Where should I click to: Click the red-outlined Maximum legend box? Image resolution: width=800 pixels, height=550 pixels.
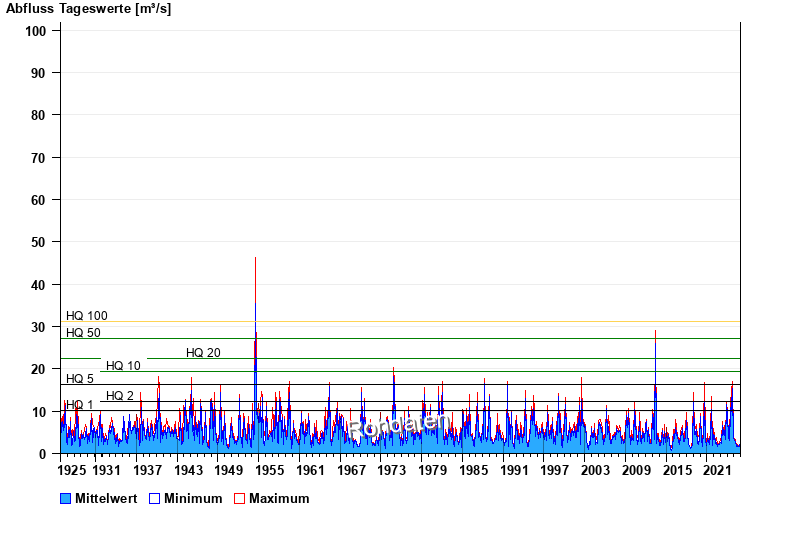click(x=239, y=499)
